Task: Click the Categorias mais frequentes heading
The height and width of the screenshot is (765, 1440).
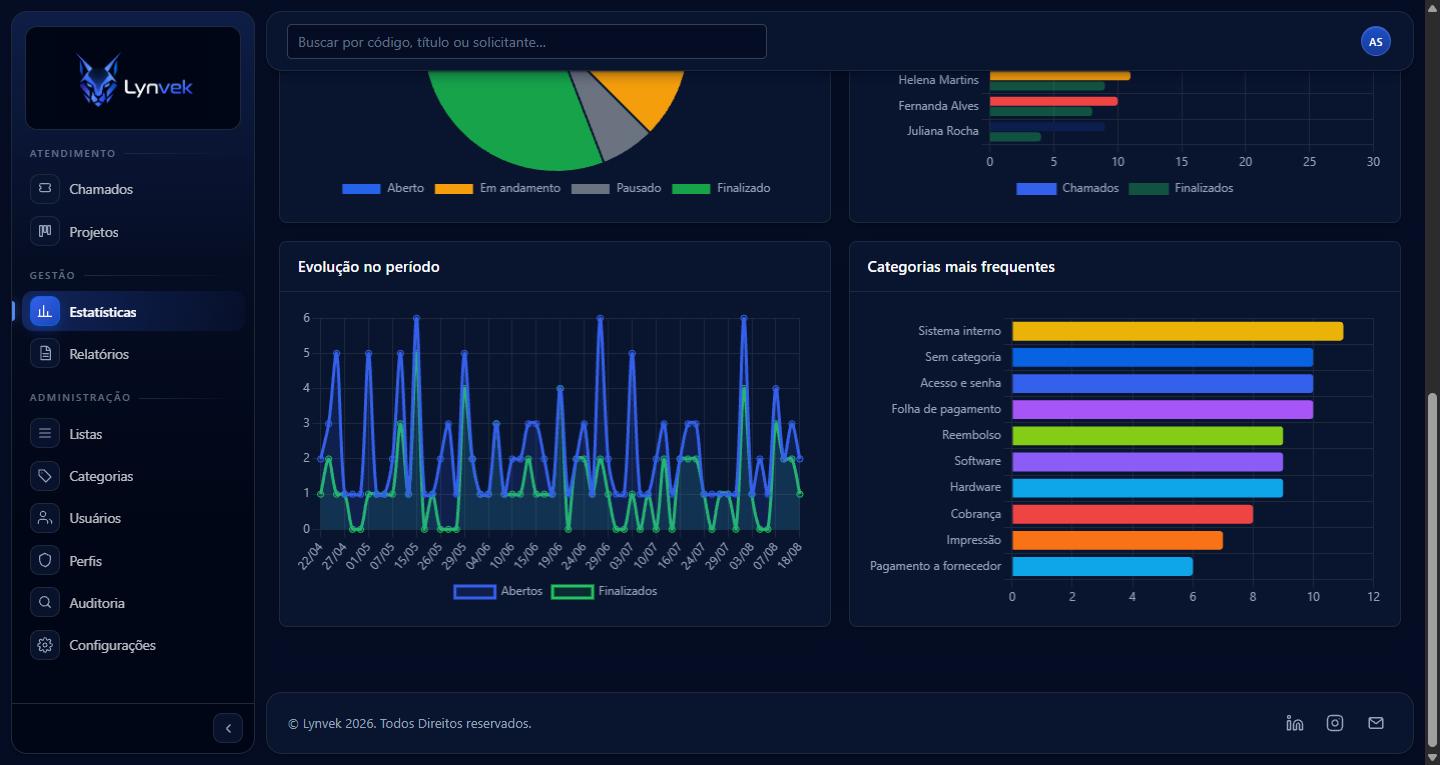Action: pos(961,267)
